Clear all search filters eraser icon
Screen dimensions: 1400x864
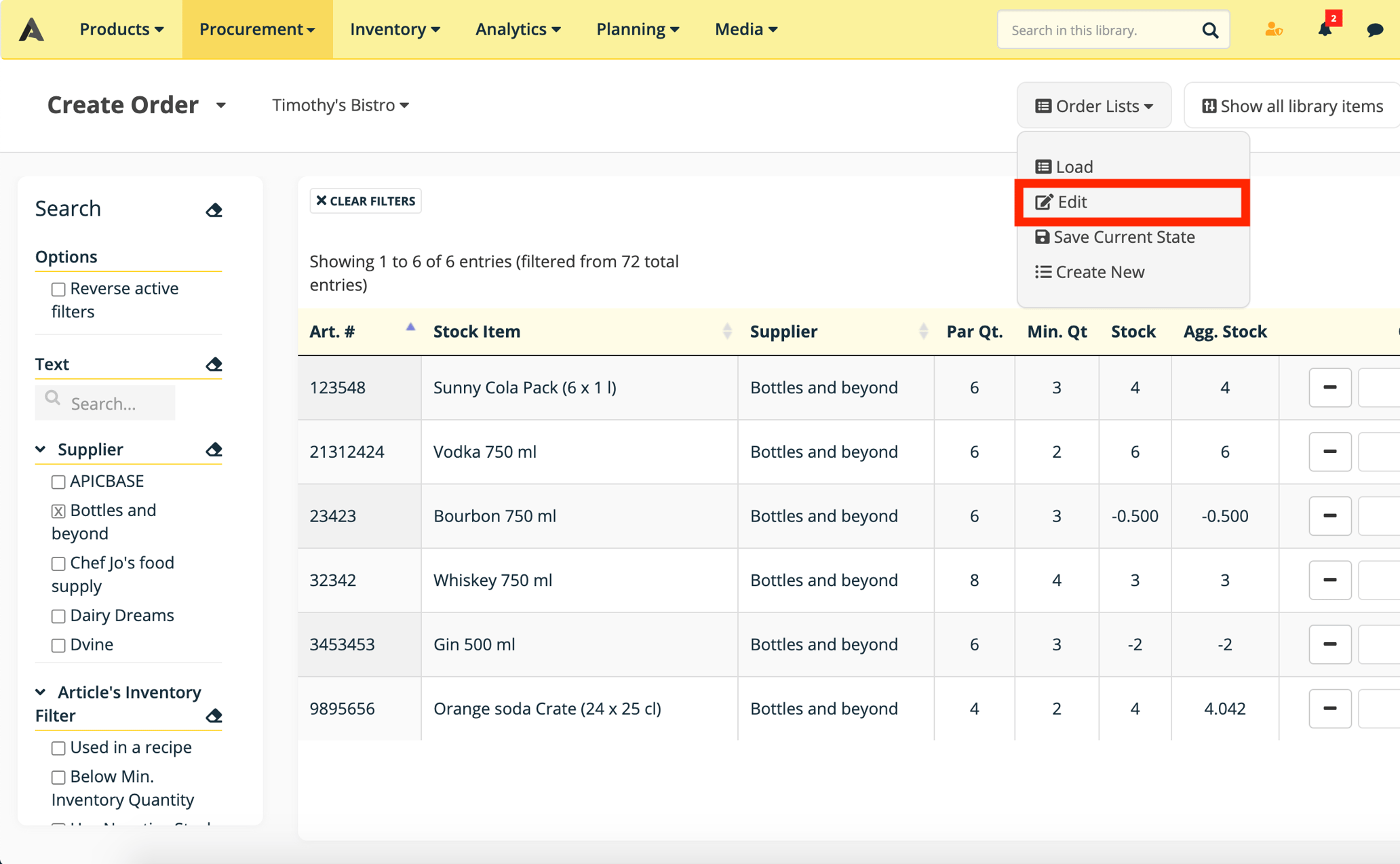tap(214, 210)
